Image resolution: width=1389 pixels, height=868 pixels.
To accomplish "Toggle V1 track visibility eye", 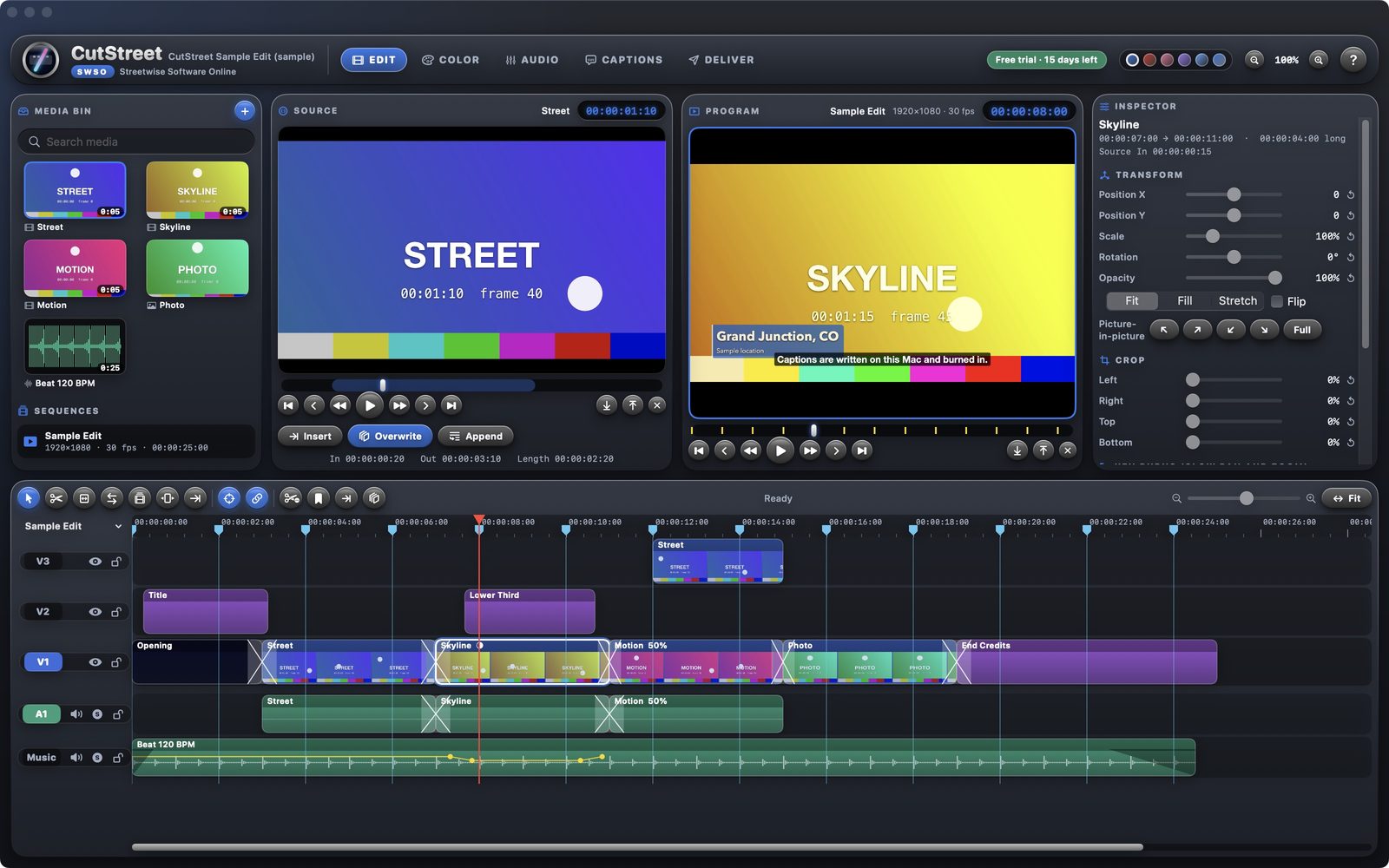I will 95,662.
